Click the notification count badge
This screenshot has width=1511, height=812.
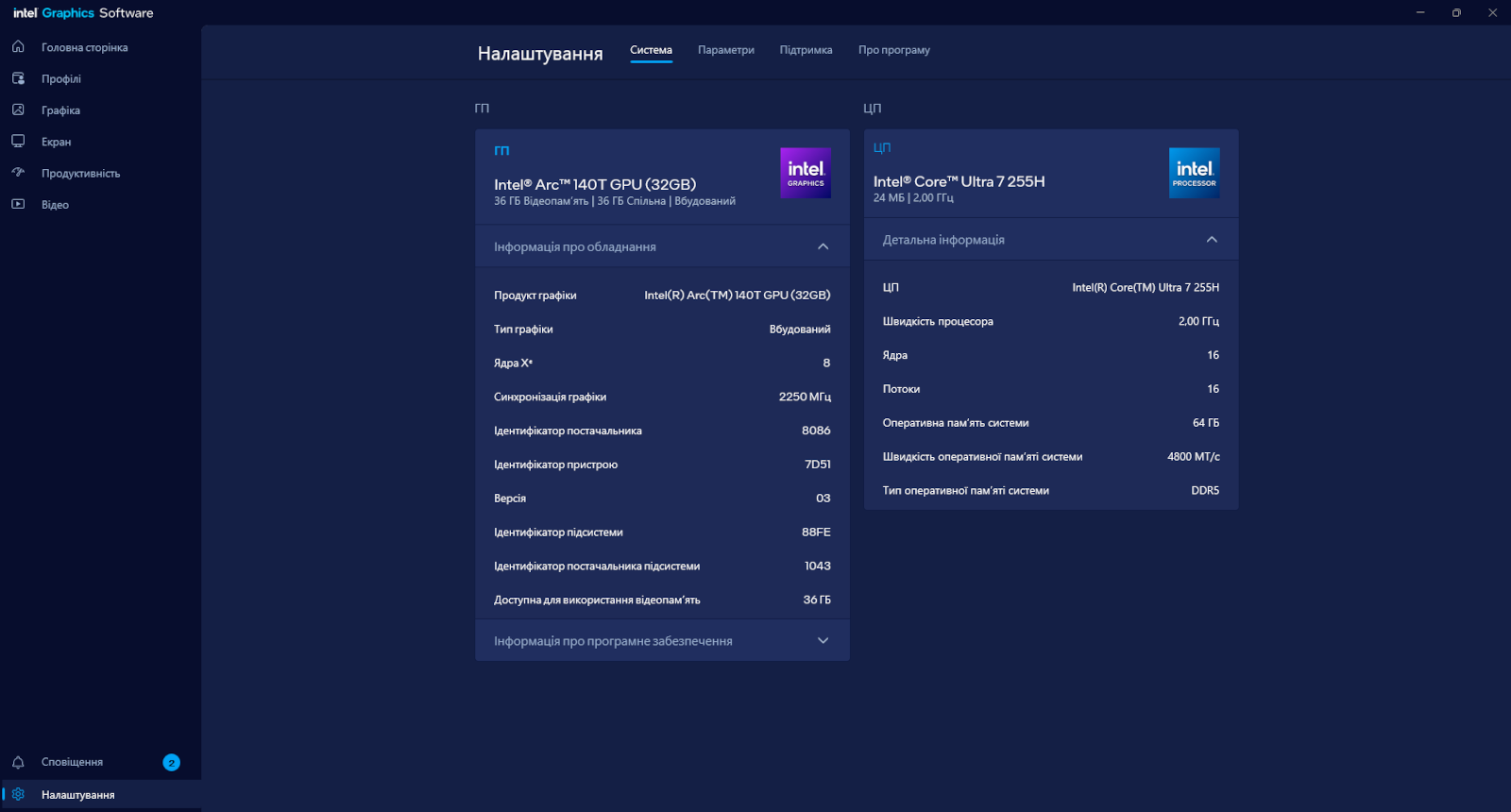(171, 762)
